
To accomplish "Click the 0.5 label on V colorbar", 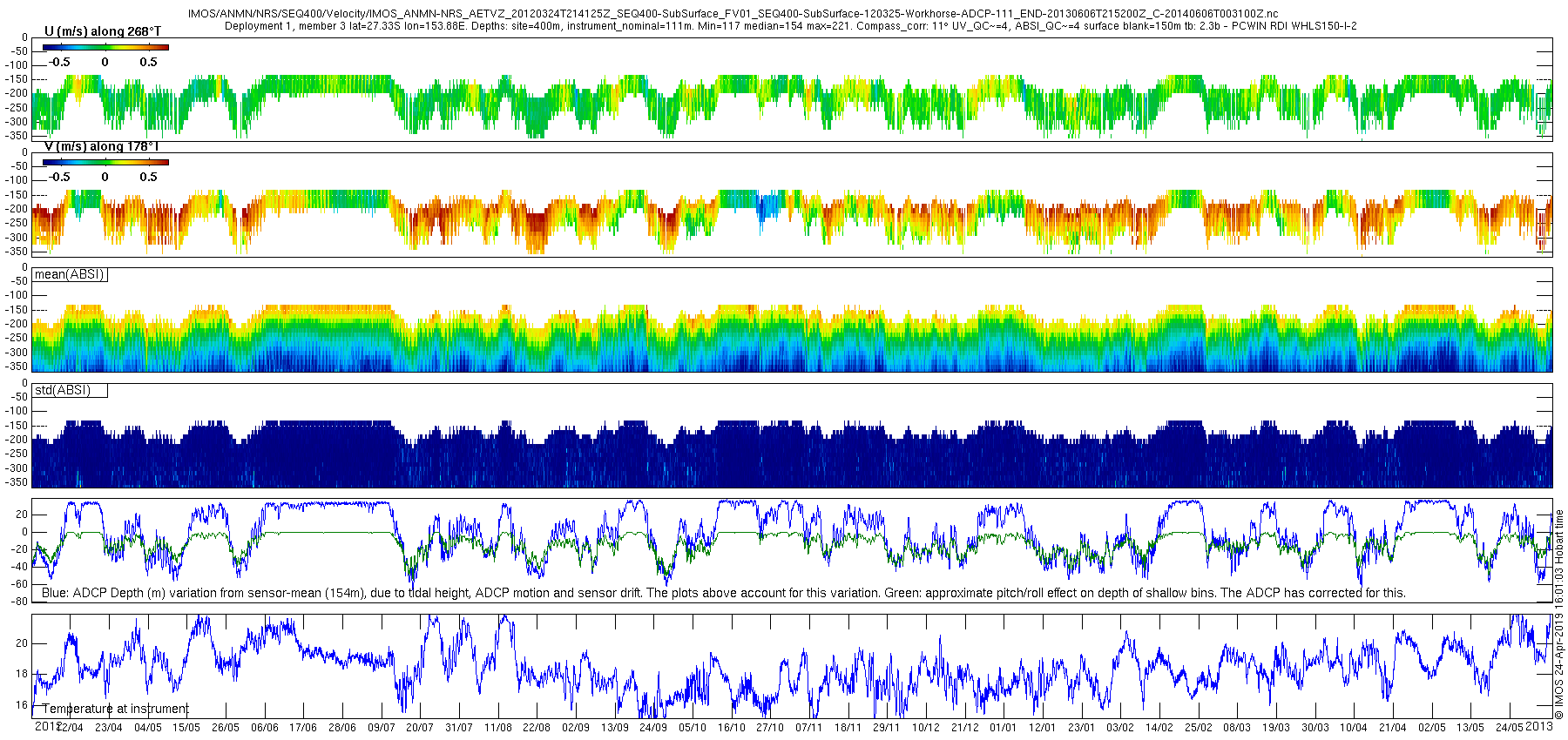I will point(149,177).
